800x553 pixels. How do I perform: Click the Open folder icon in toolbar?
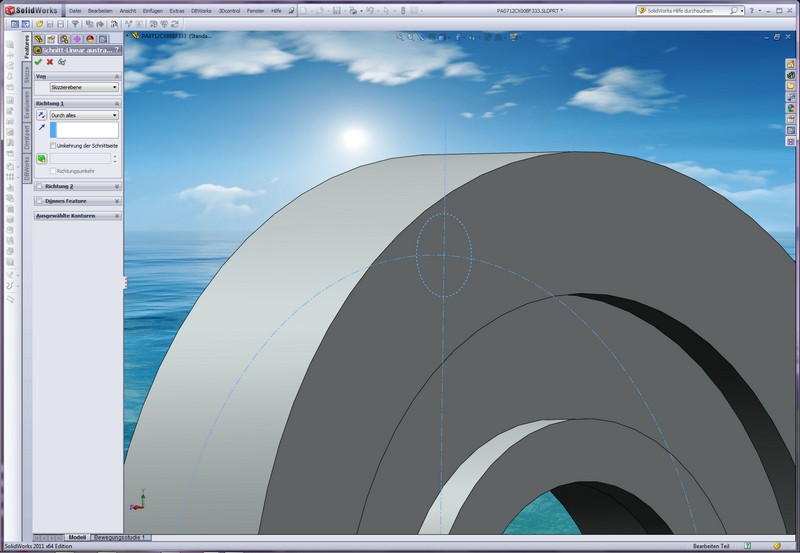click(x=39, y=24)
